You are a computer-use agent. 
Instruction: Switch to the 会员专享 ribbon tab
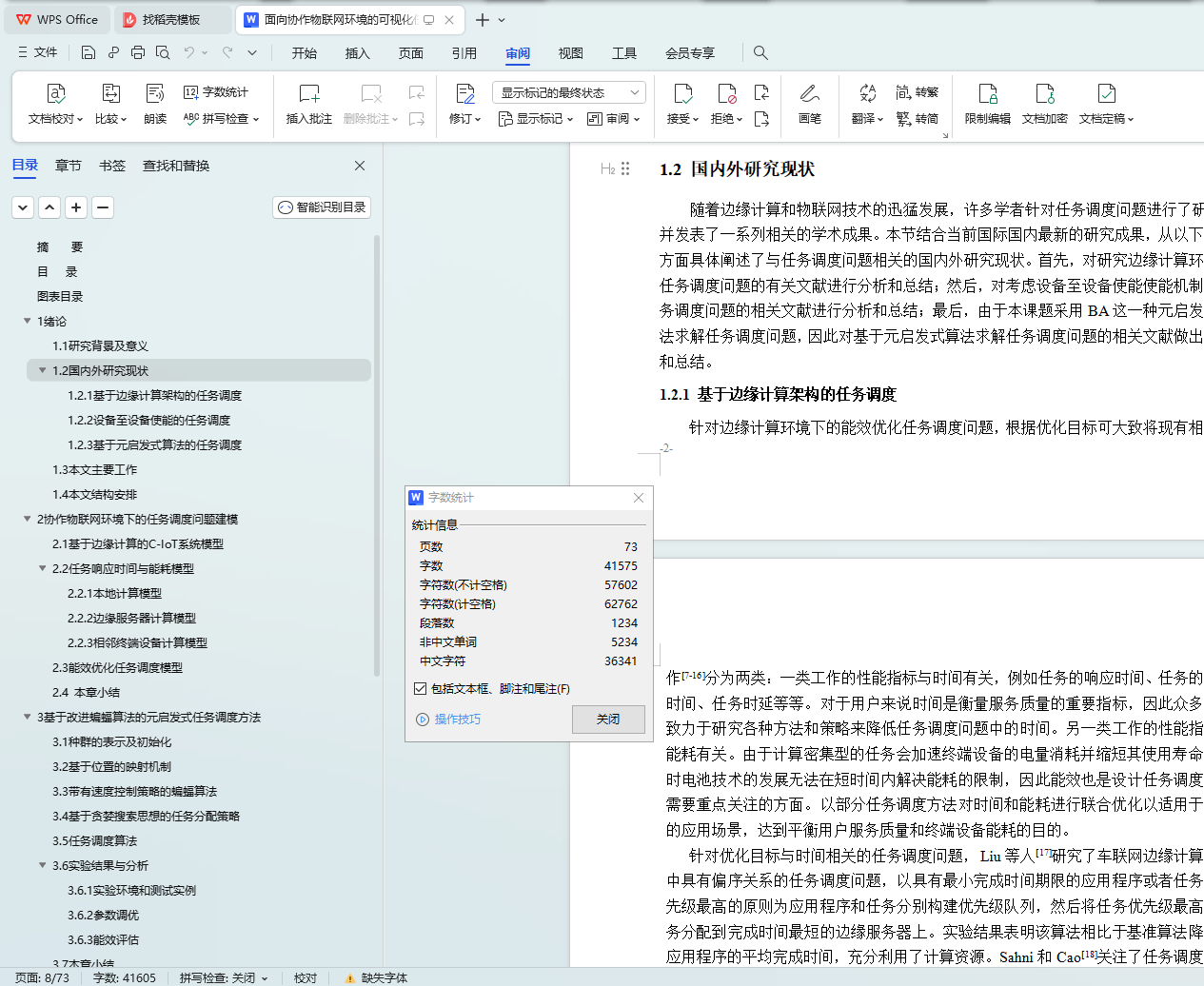(690, 53)
